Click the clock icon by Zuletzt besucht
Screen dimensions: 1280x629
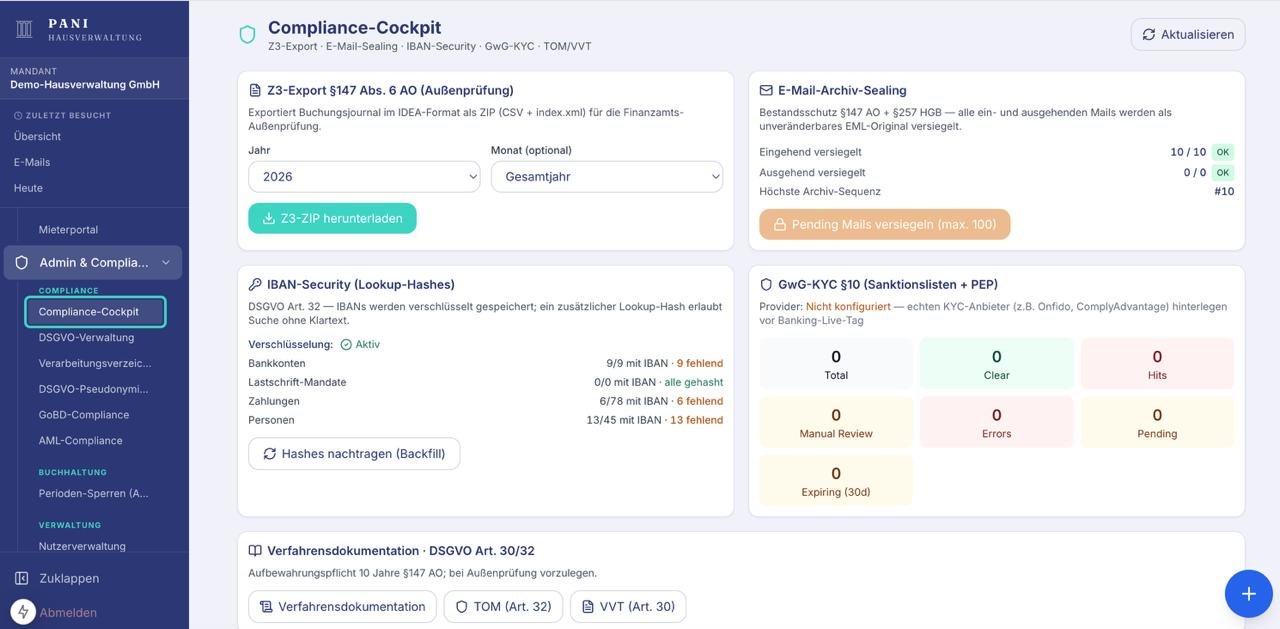[18, 115]
